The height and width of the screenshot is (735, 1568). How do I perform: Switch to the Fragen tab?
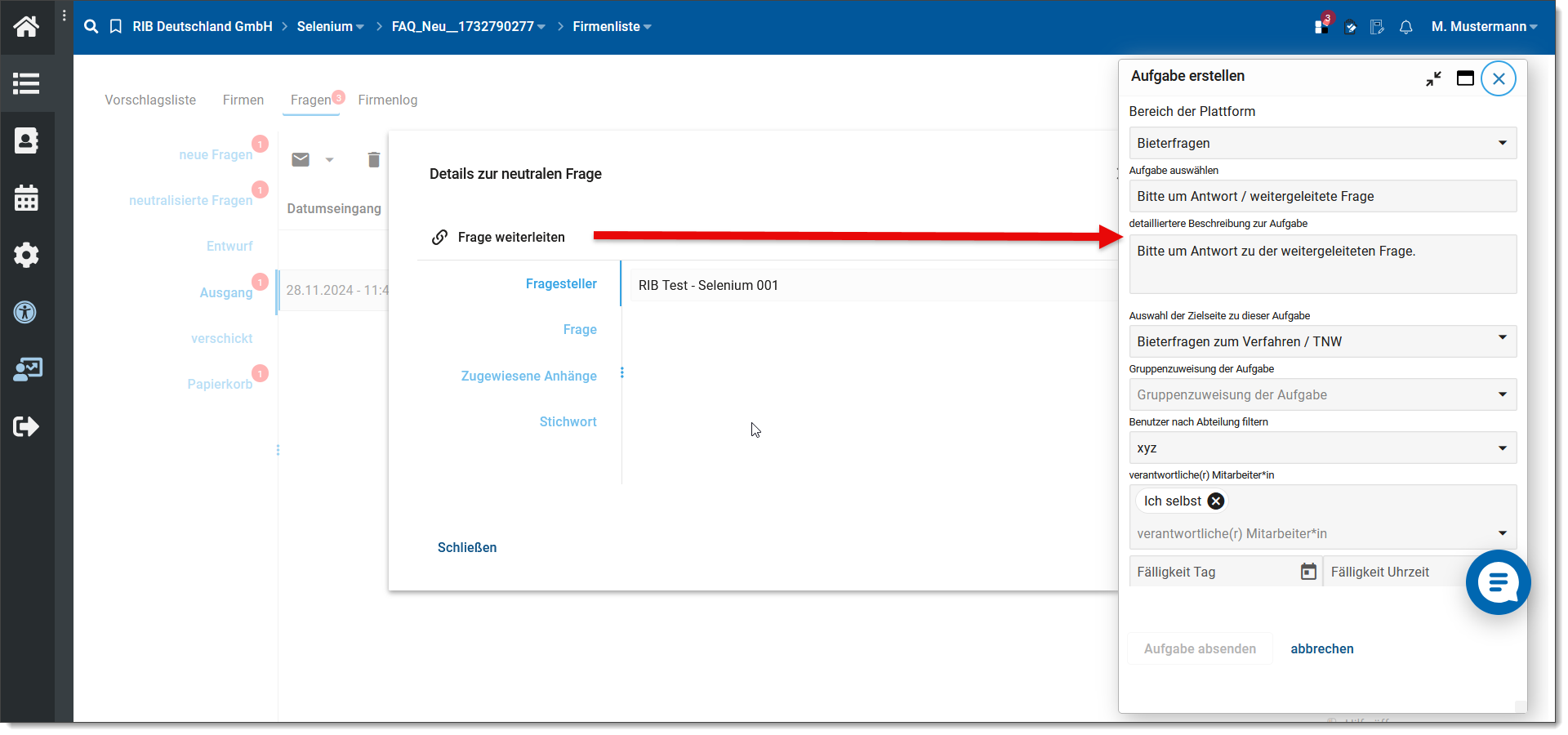coord(311,100)
